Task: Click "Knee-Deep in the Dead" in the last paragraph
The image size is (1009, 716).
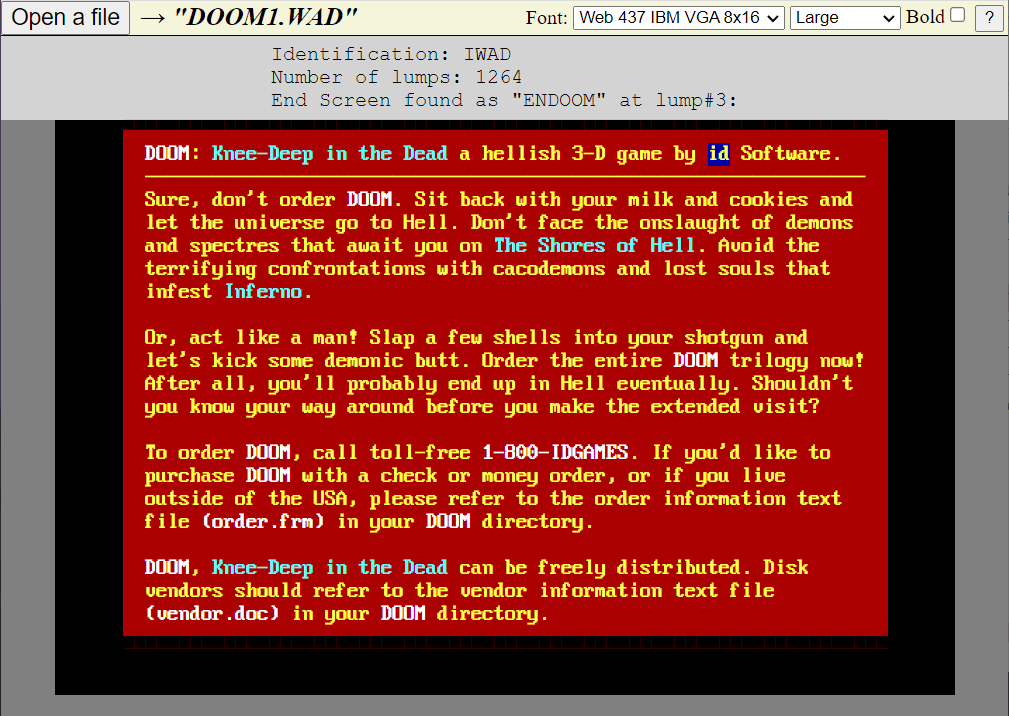Action: [x=329, y=567]
